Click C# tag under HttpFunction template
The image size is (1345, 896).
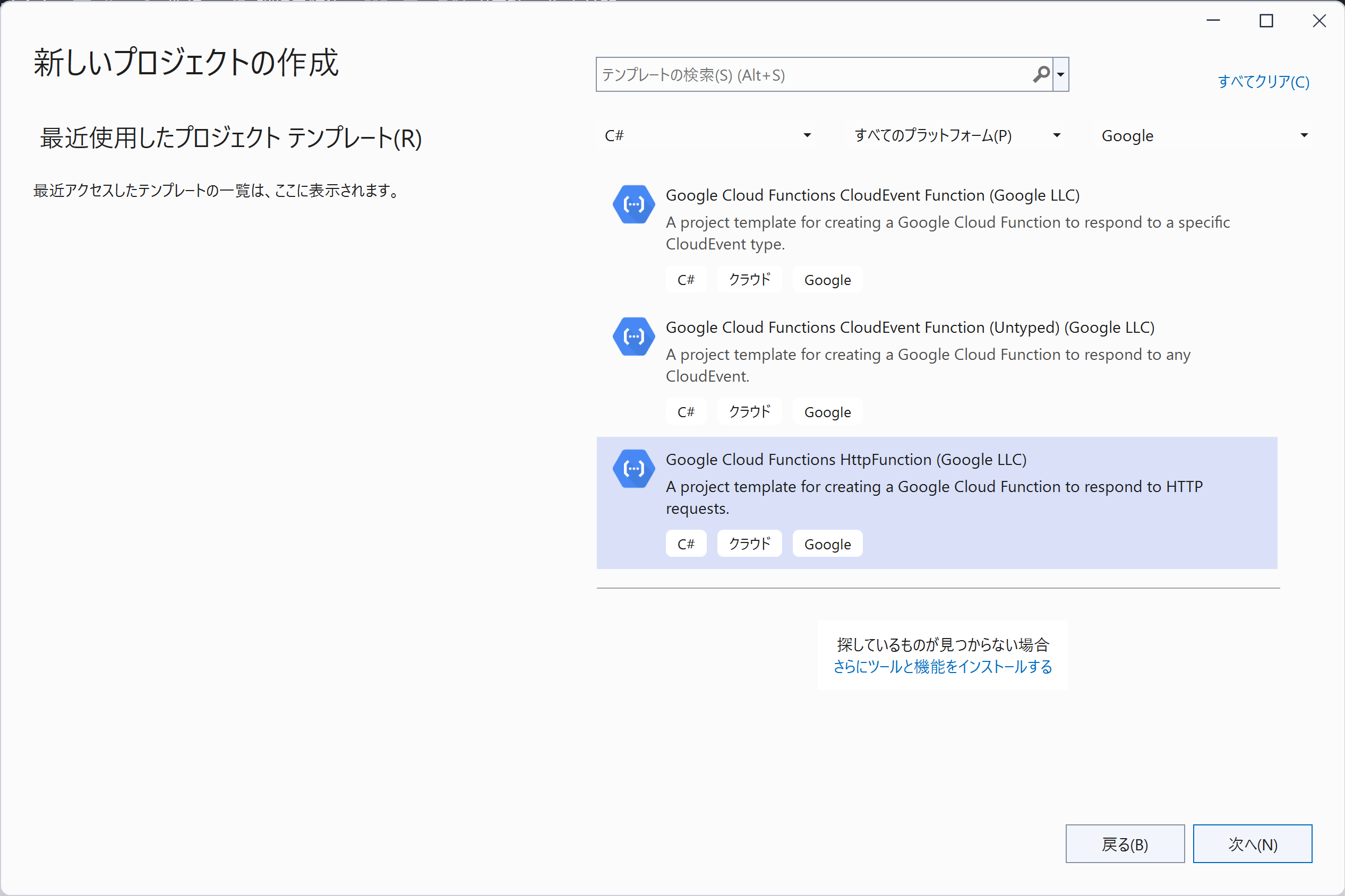(686, 544)
